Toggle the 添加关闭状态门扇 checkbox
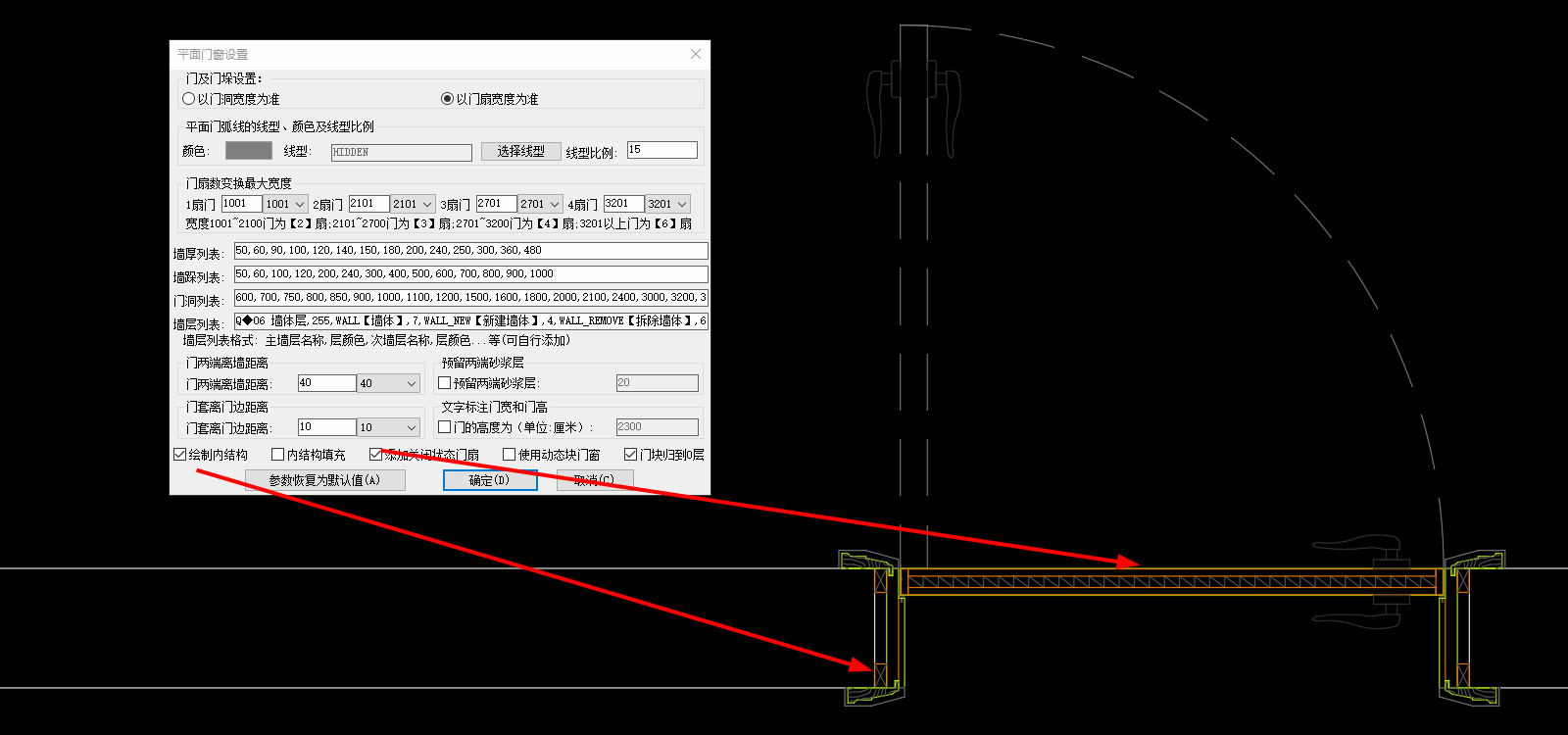1568x735 pixels. point(376,455)
